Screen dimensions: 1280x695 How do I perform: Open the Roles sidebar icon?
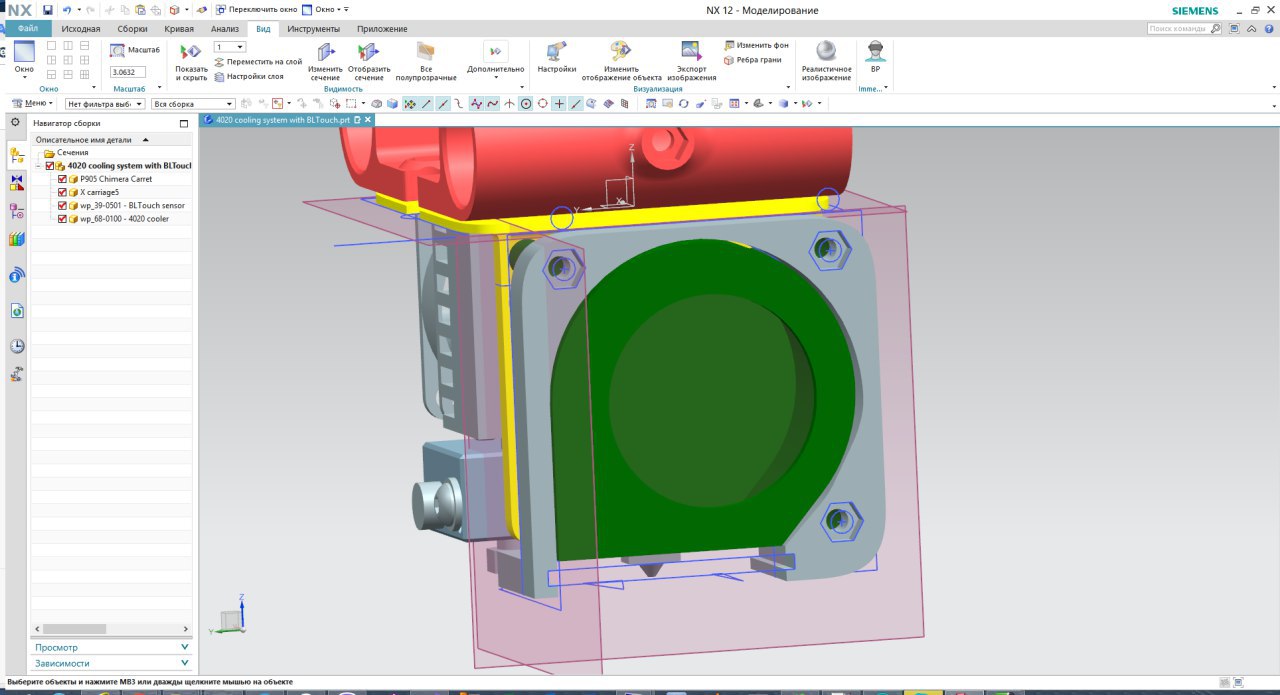pos(17,374)
